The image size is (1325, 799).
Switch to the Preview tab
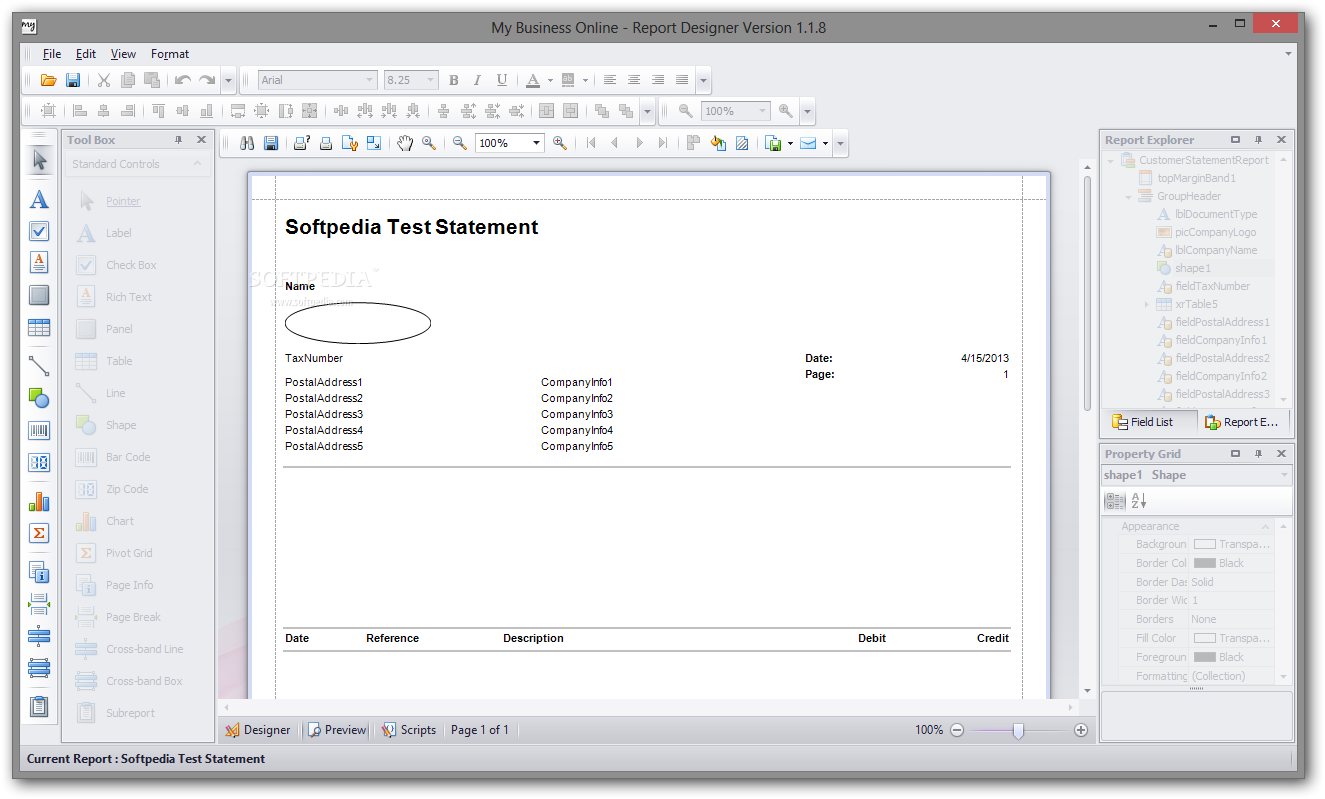click(x=337, y=730)
